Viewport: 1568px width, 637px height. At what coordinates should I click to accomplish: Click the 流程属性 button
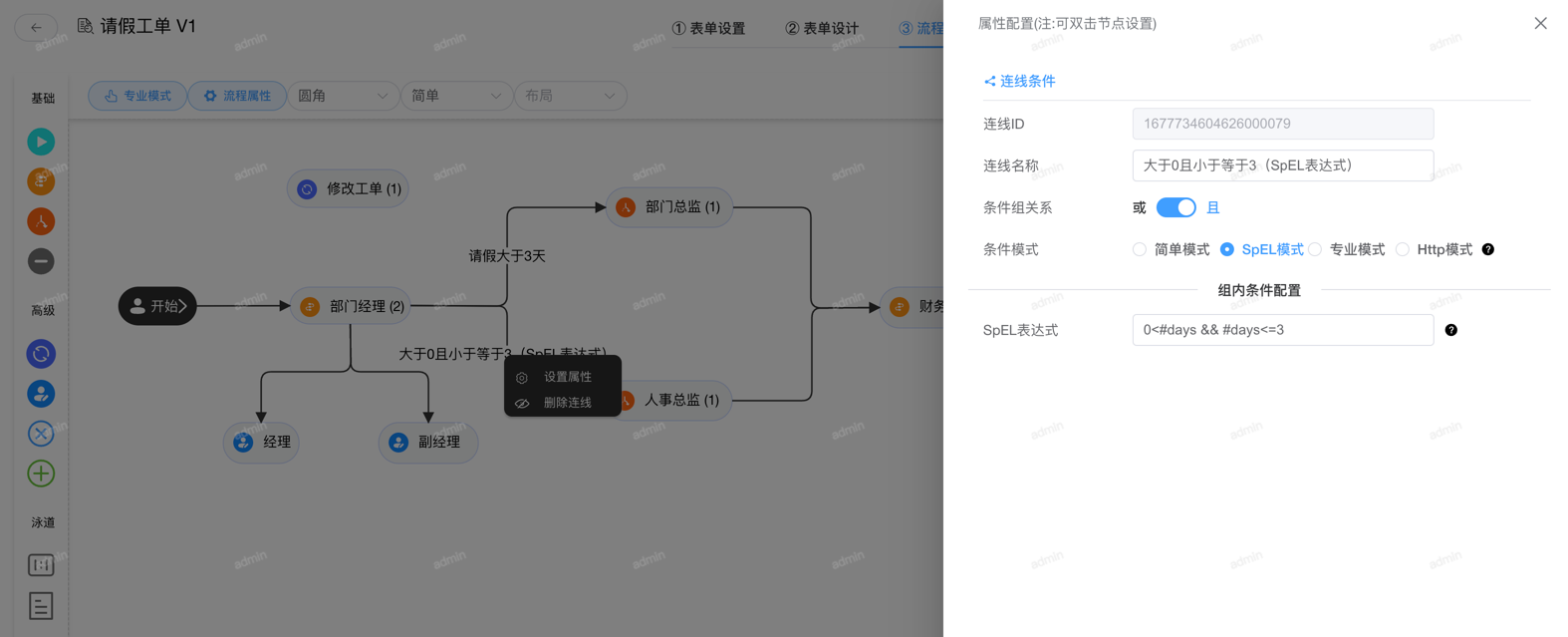[x=237, y=96]
